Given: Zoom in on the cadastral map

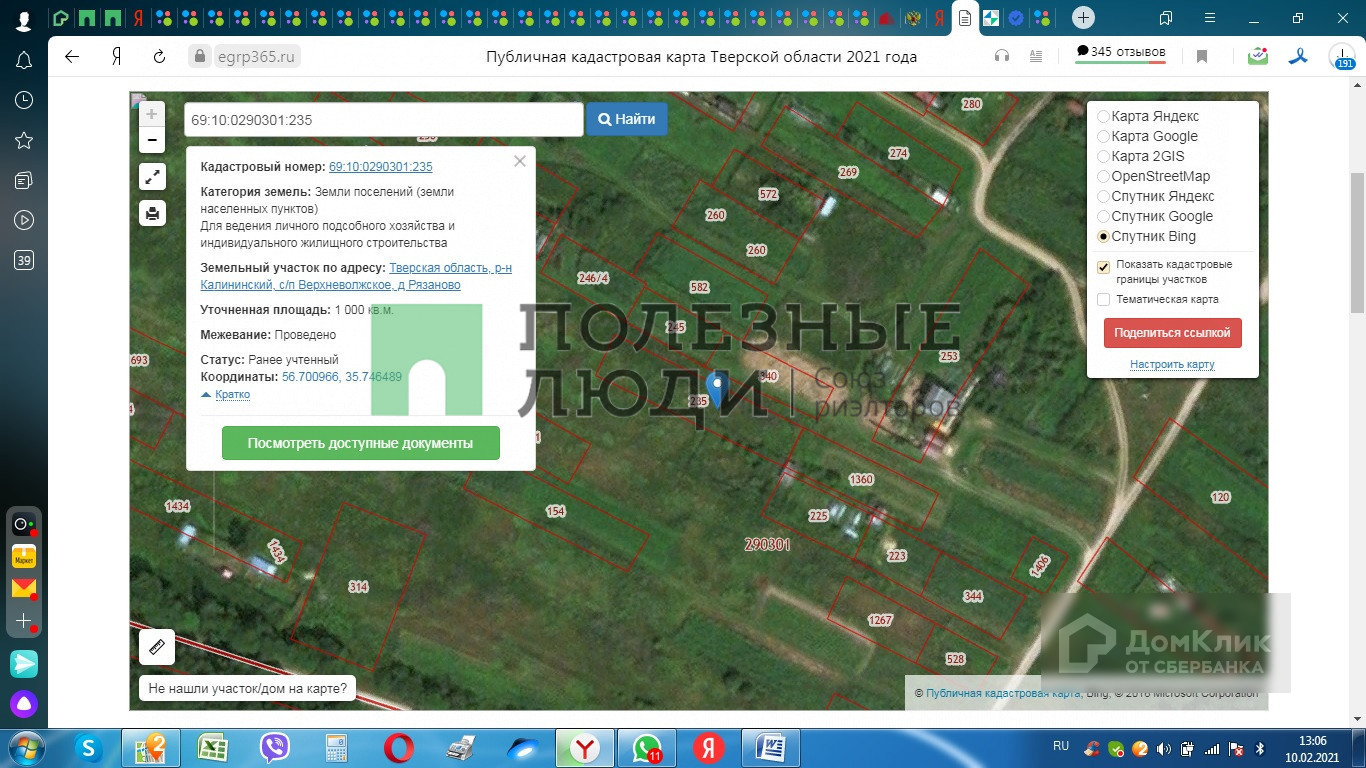Looking at the screenshot, I should coord(152,114).
